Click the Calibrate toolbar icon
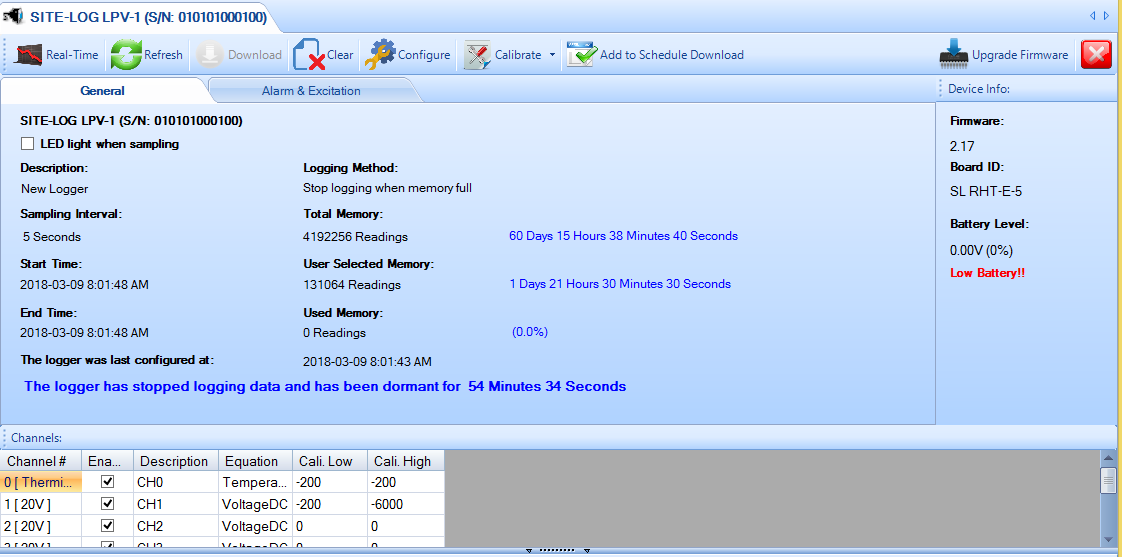The image size is (1122, 557). (x=477, y=55)
